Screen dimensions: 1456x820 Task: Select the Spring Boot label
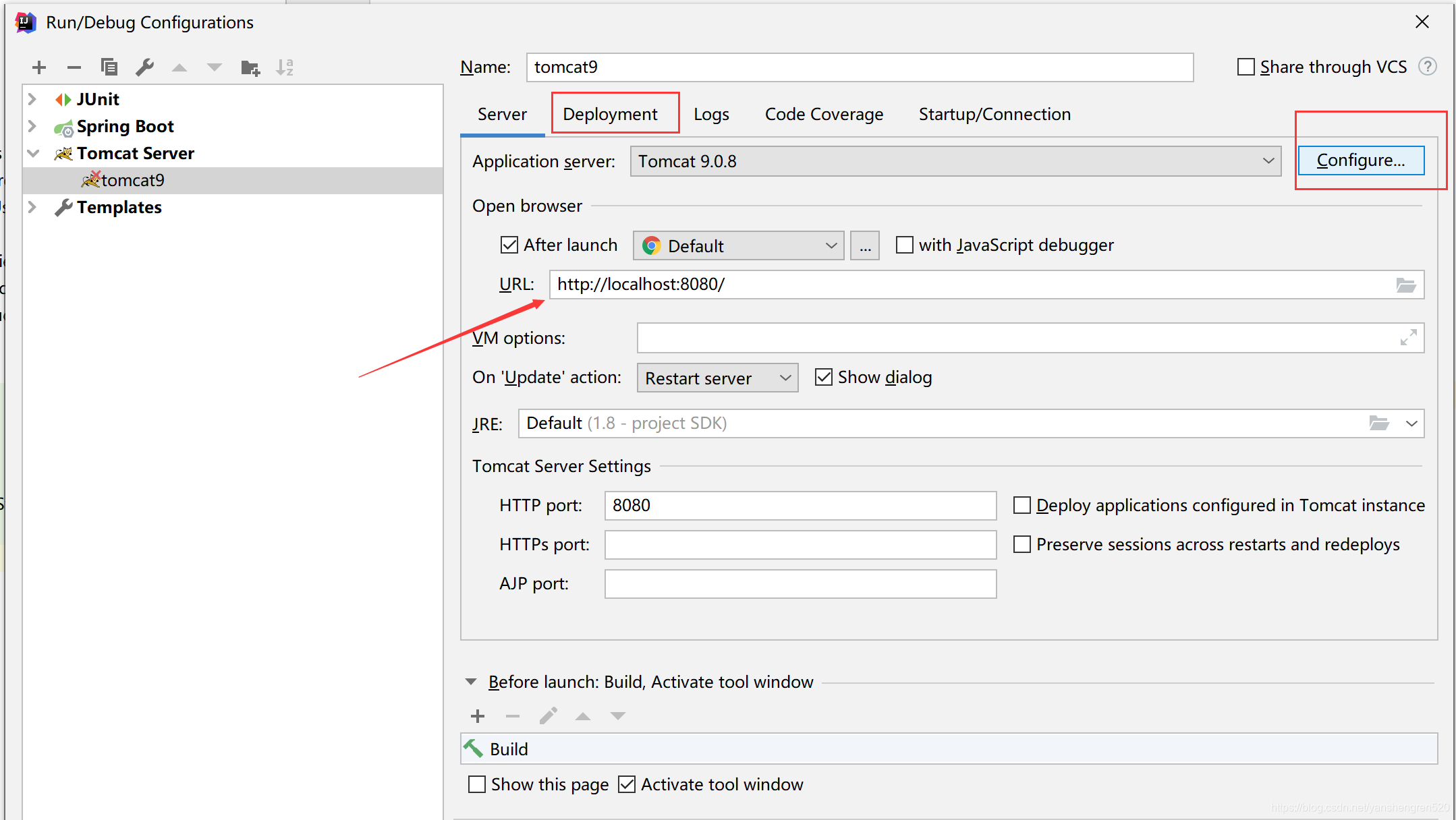tap(125, 126)
